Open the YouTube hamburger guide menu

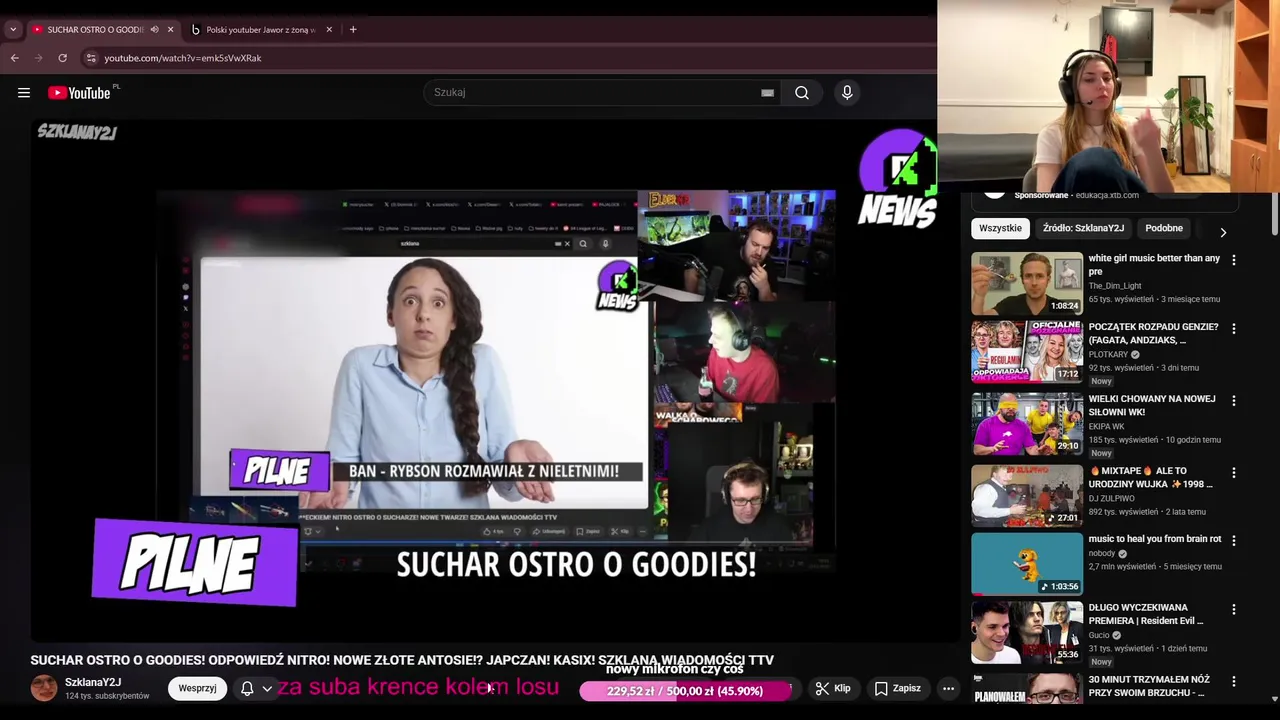(x=24, y=93)
